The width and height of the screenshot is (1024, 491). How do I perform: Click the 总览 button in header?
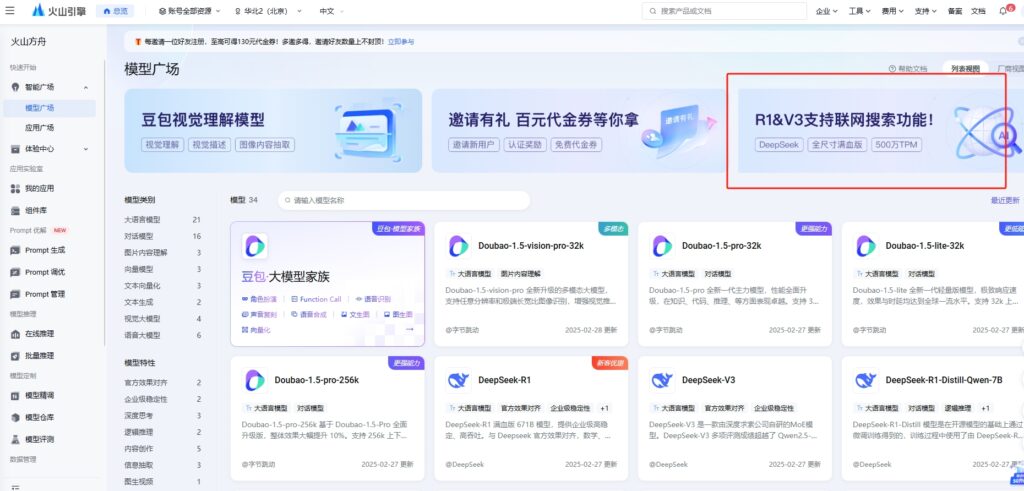click(118, 11)
